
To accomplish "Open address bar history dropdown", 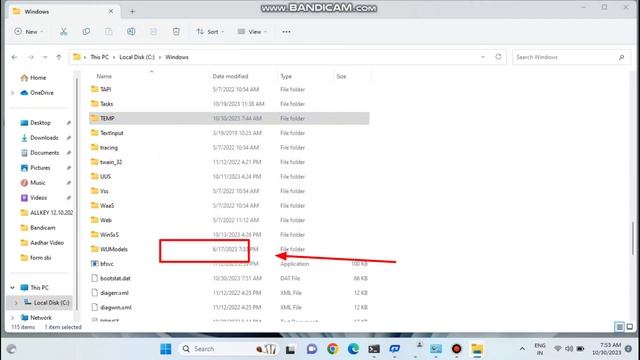I will [483, 57].
